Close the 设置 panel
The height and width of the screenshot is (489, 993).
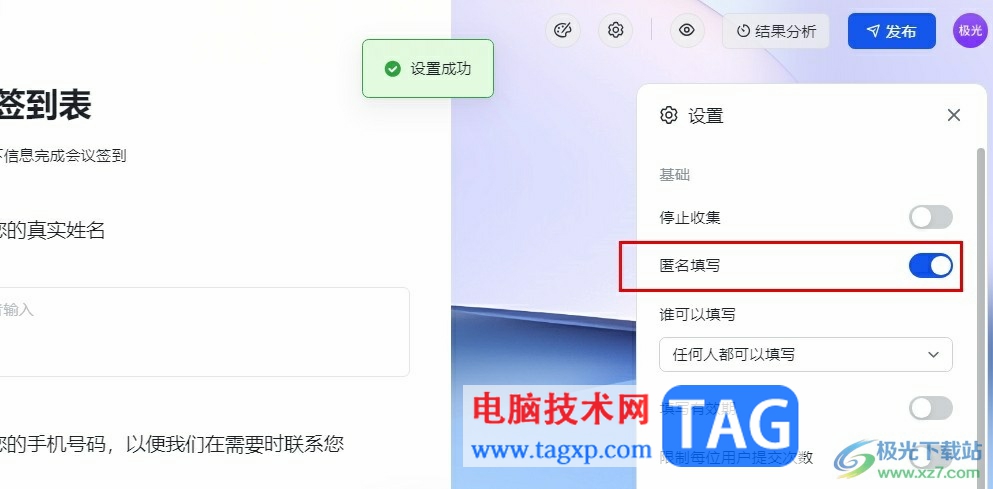[954, 115]
